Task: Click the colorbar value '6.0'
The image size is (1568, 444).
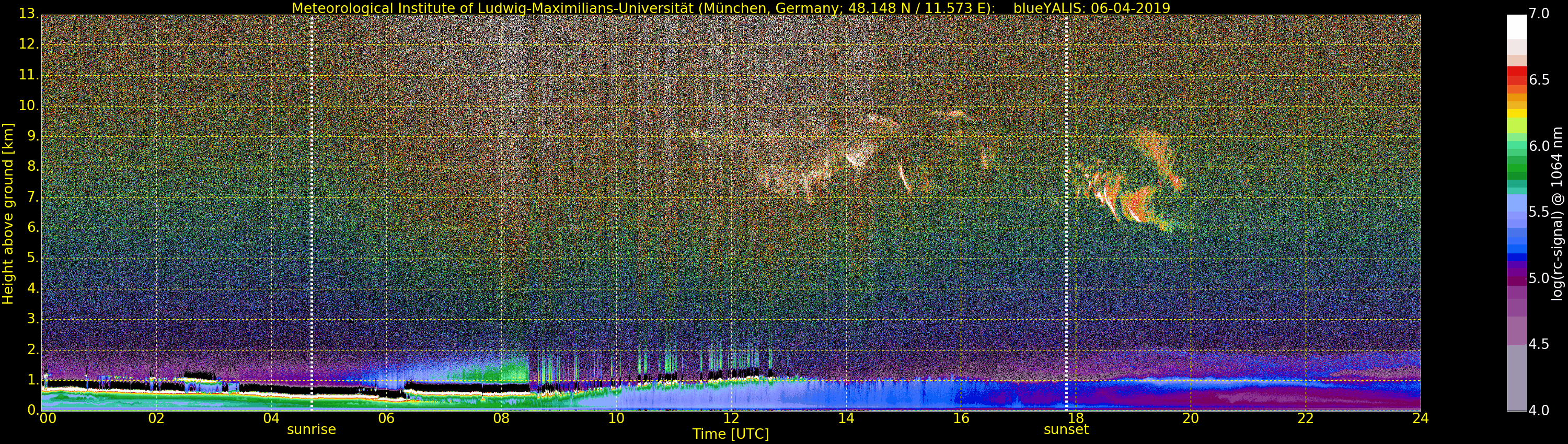Action: 1539,146
